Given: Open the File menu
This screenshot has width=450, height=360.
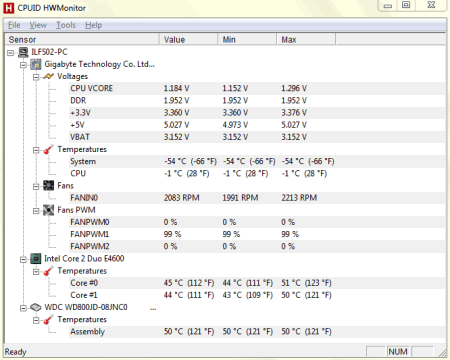Looking at the screenshot, I should point(14,25).
